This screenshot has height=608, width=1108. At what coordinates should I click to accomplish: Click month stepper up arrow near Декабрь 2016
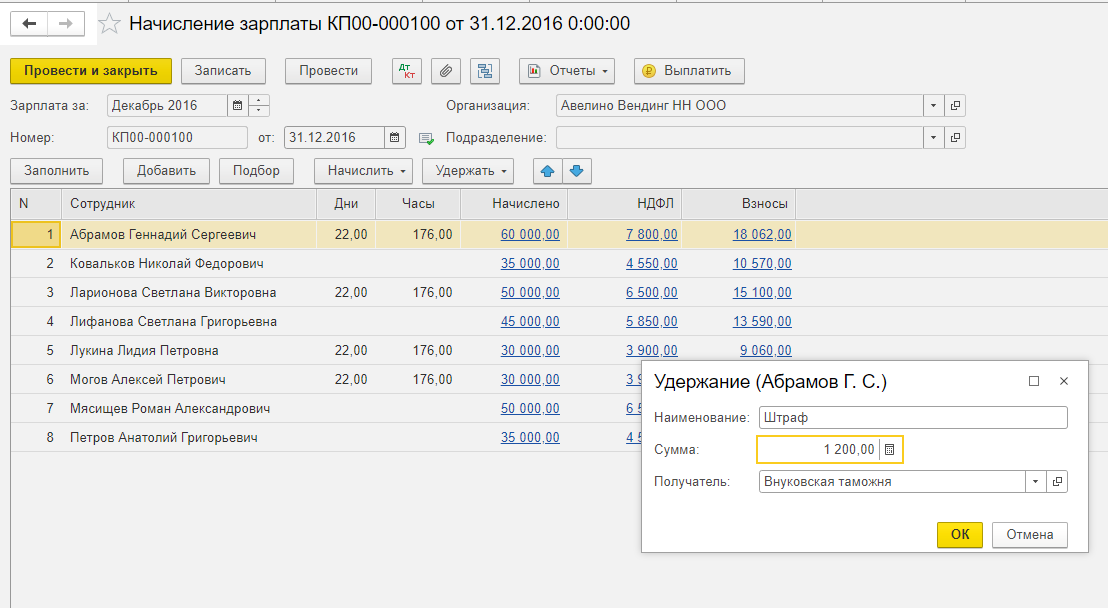coord(257,100)
